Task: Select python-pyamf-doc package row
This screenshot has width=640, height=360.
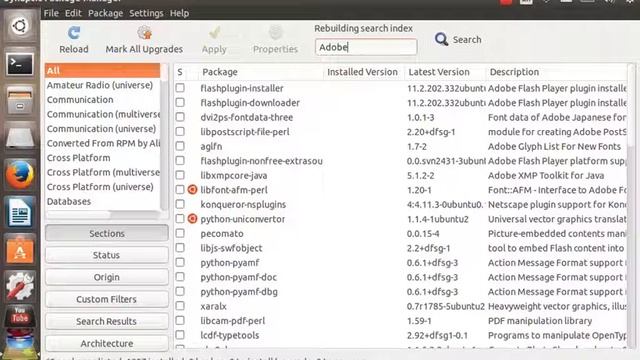Action: coord(401,277)
